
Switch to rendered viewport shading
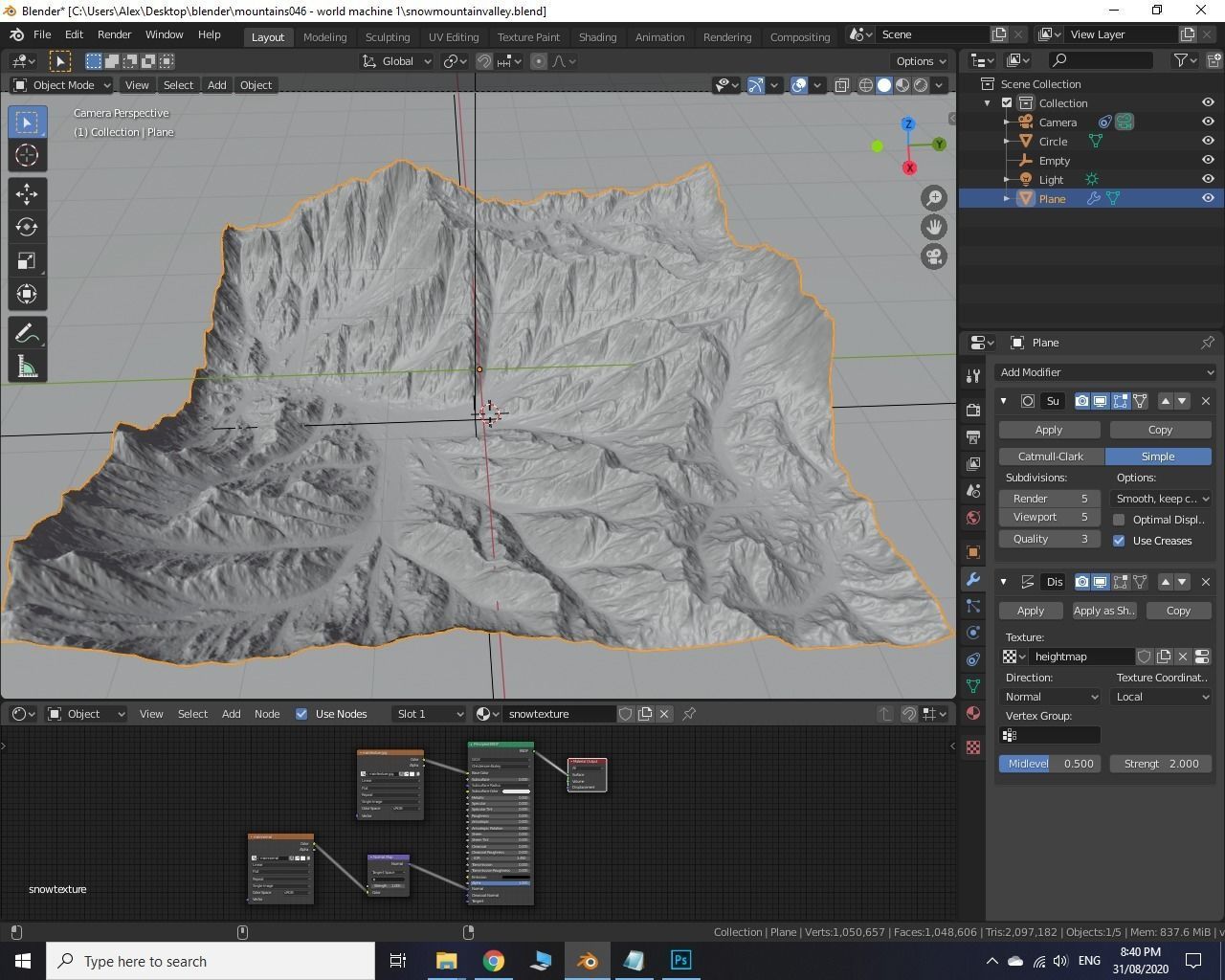921,85
